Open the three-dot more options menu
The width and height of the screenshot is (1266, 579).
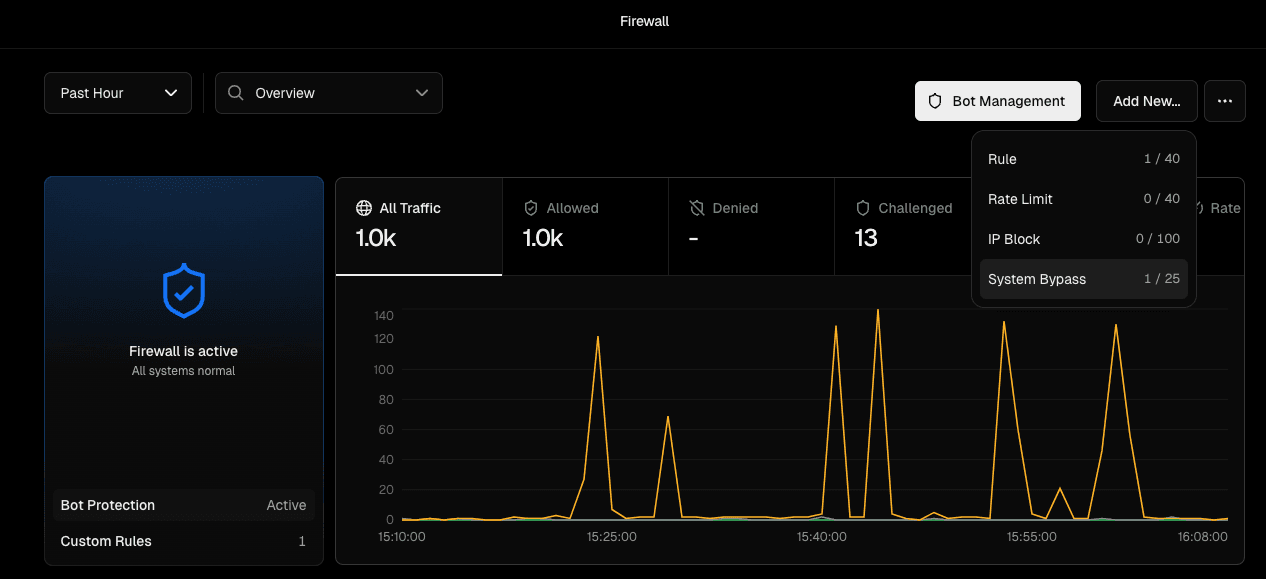1224,101
